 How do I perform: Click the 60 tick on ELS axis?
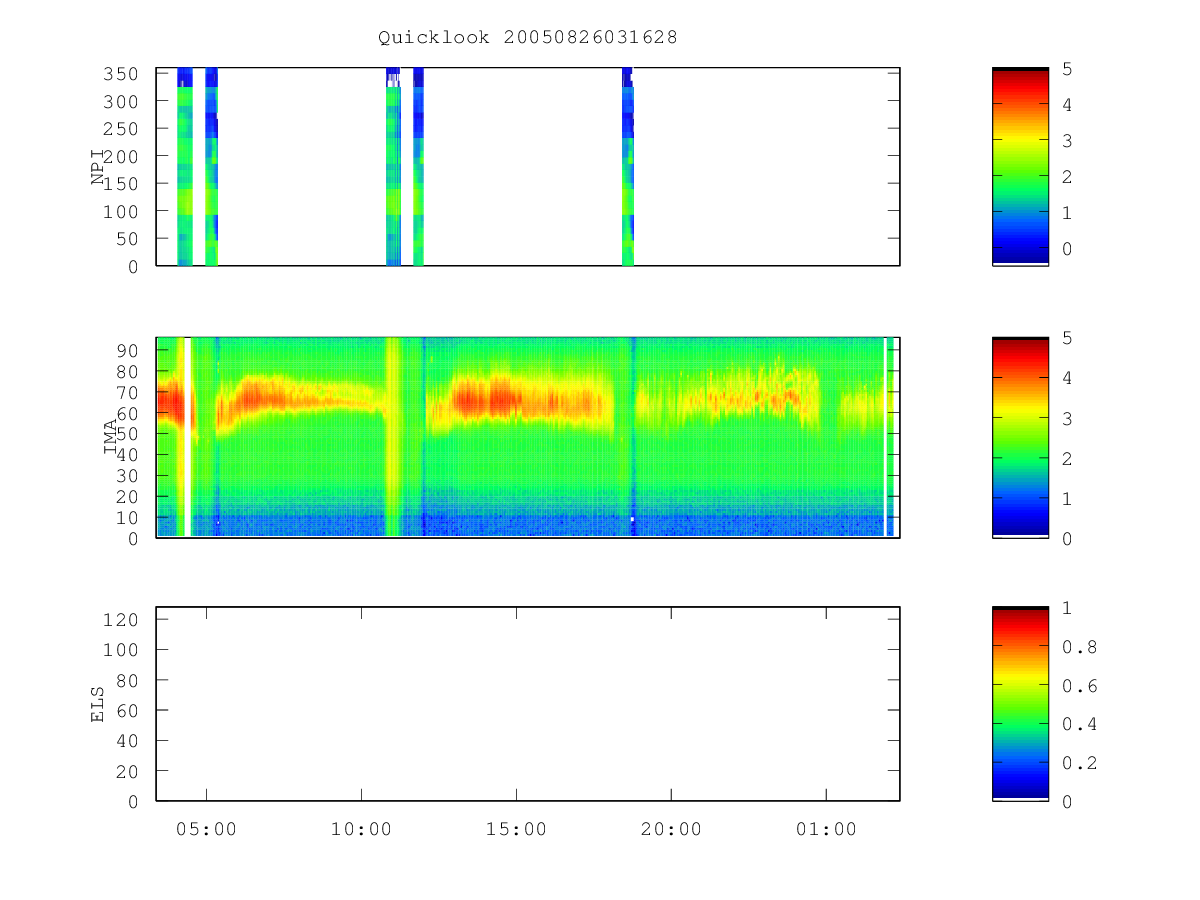[x=128, y=710]
